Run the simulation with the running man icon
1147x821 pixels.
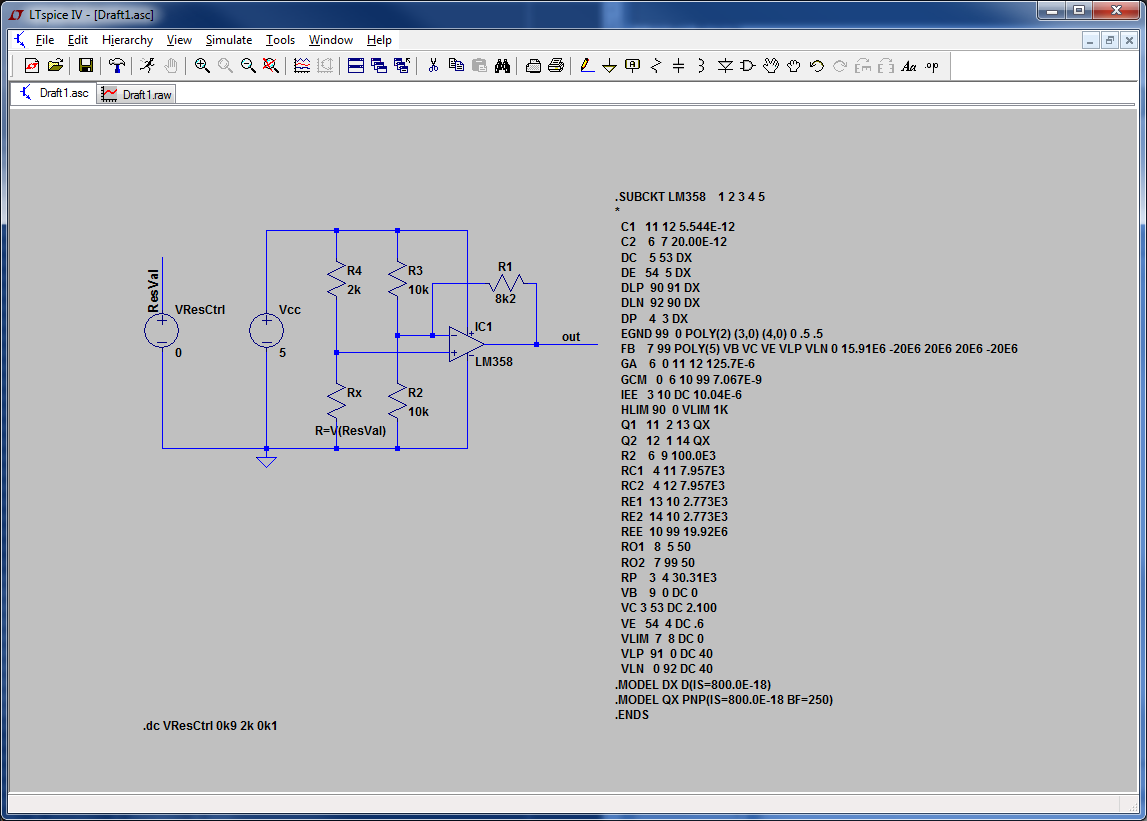[x=147, y=66]
